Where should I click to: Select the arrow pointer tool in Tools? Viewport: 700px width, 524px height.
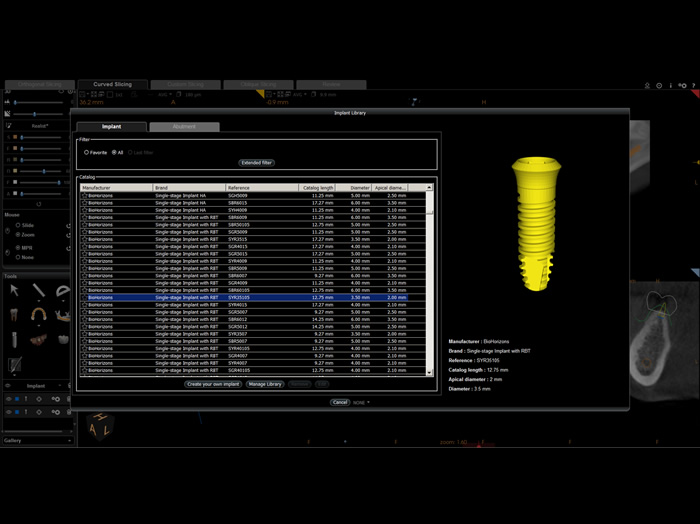[x=14, y=291]
